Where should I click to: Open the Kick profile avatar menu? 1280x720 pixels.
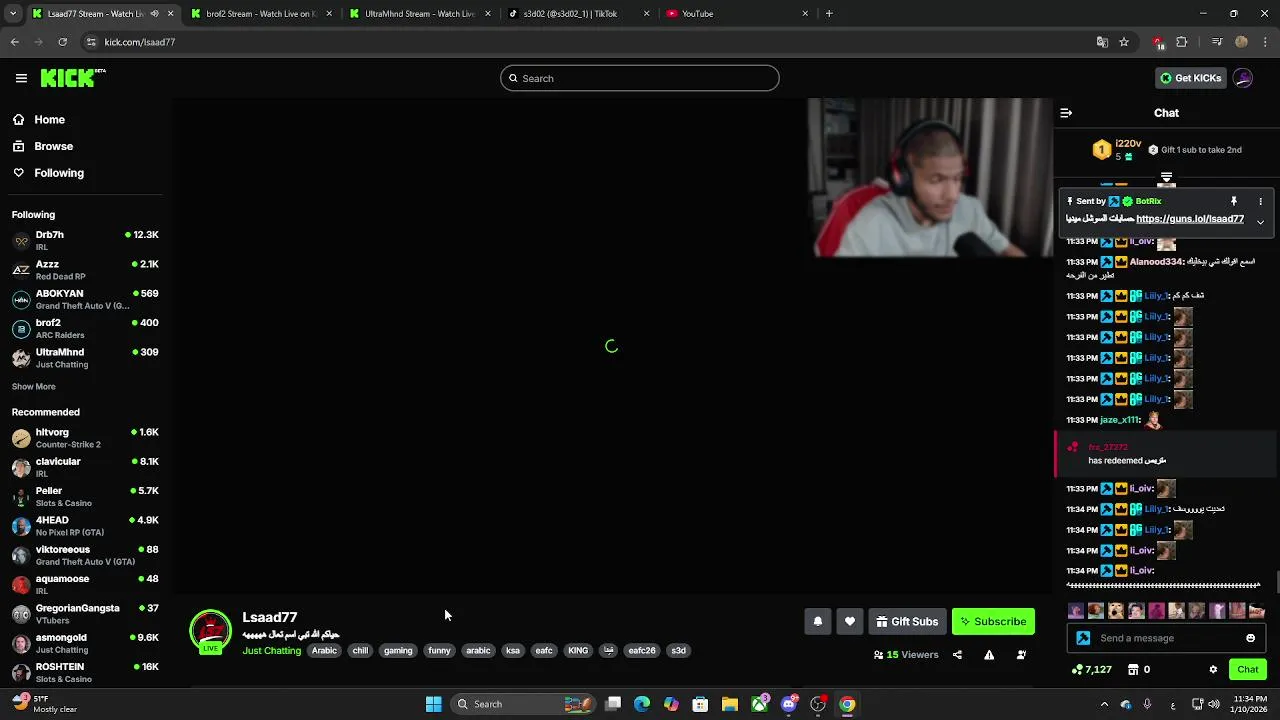click(x=1243, y=78)
